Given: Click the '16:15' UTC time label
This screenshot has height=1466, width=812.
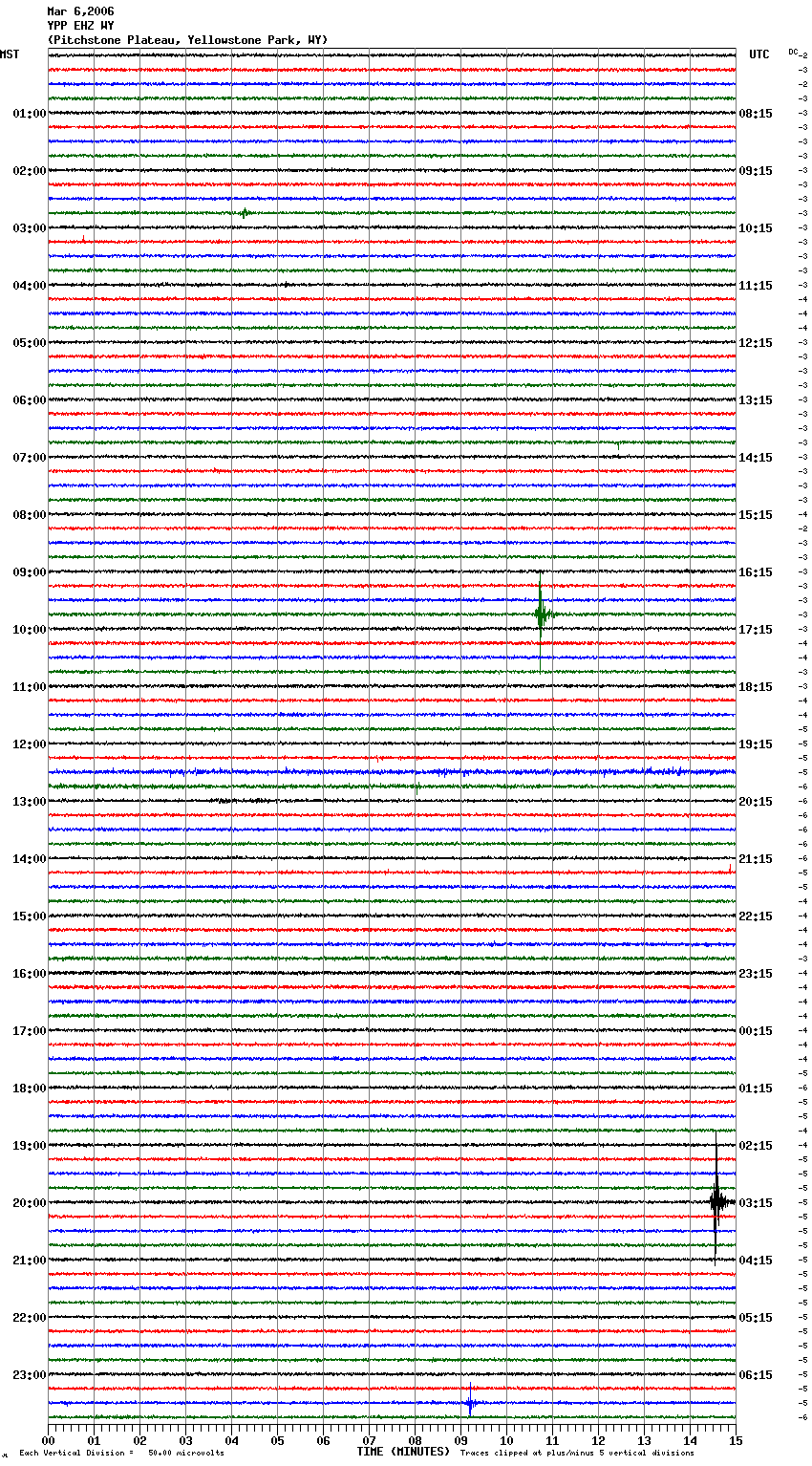Looking at the screenshot, I should point(756,572).
